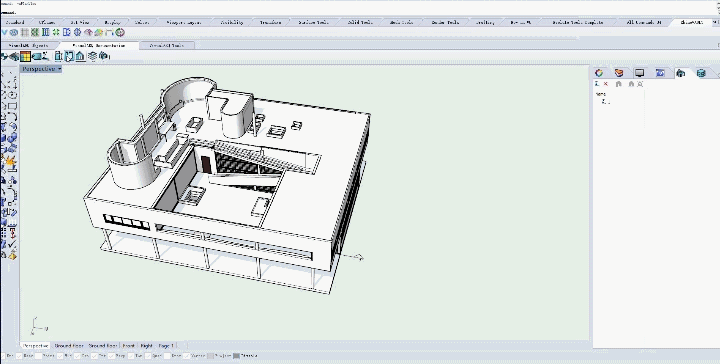Viewport: 720px width, 364px height.
Task: Open the Transform toolbar tab
Action: click(270, 22)
